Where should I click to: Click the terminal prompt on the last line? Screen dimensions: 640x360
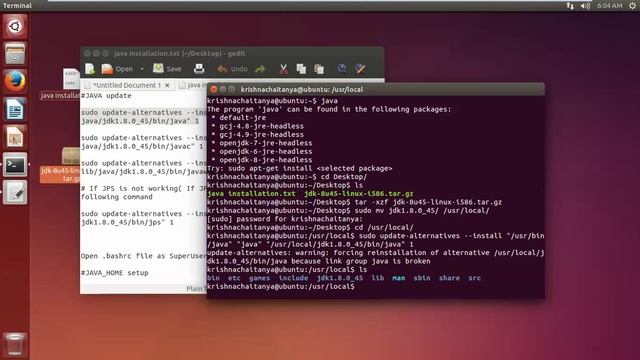[x=281, y=287]
